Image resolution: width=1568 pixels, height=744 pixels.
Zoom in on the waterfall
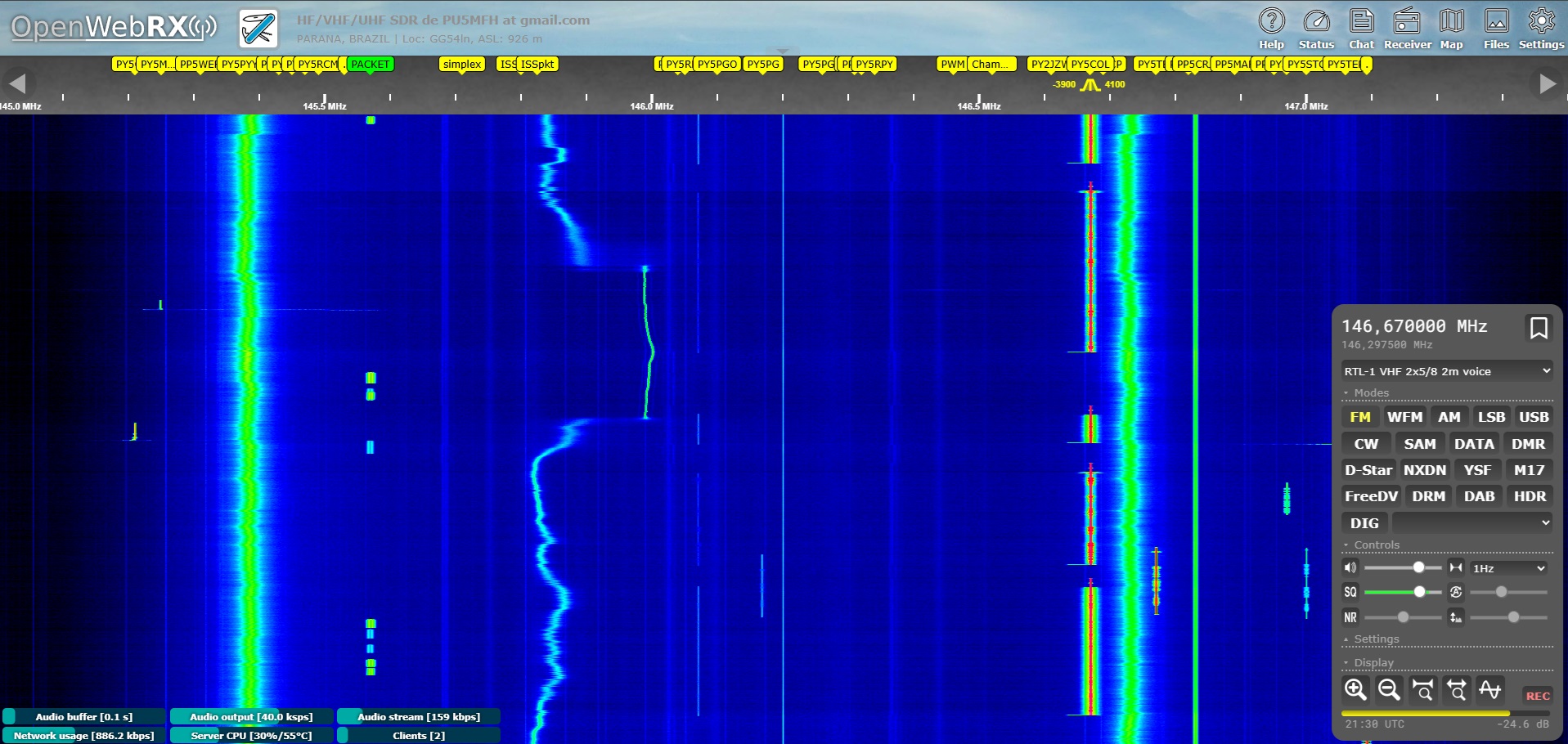click(1355, 690)
